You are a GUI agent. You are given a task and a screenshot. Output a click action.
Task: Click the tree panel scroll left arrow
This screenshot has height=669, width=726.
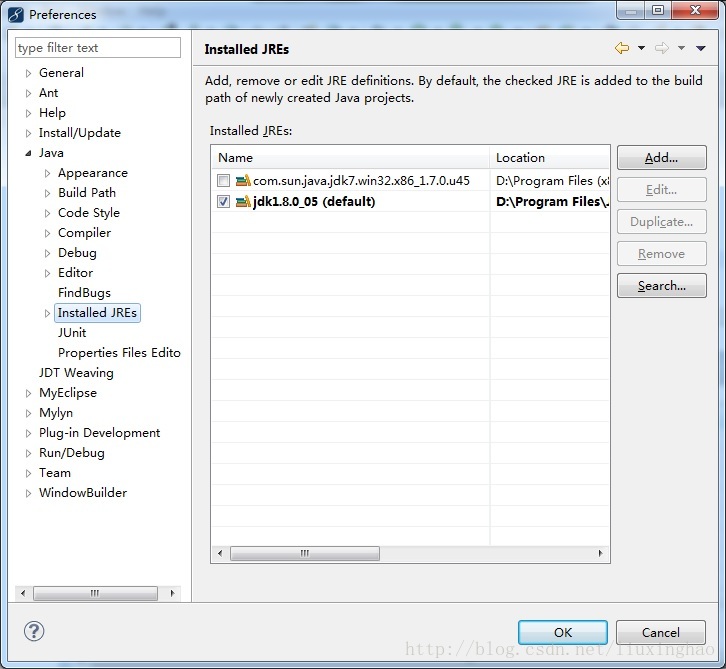(23, 593)
